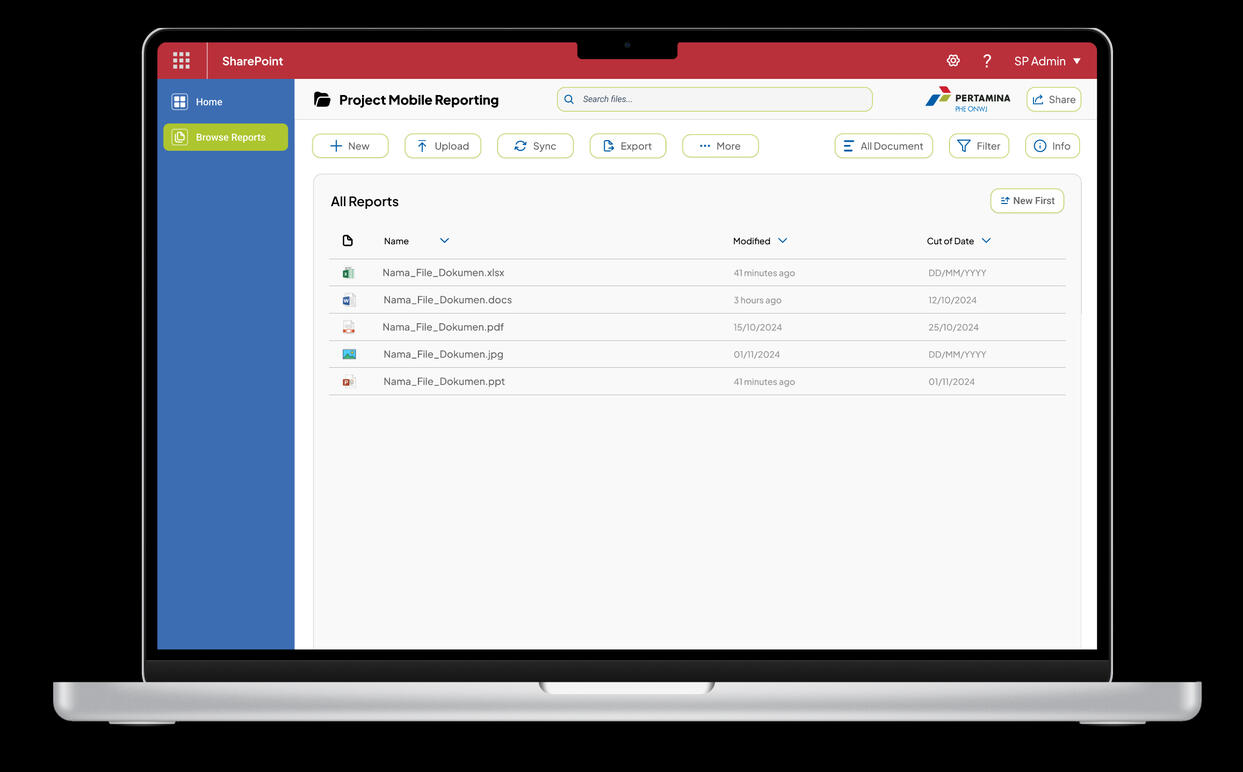Click the Name column header text
The width and height of the screenshot is (1243, 772).
pyautogui.click(x=396, y=241)
